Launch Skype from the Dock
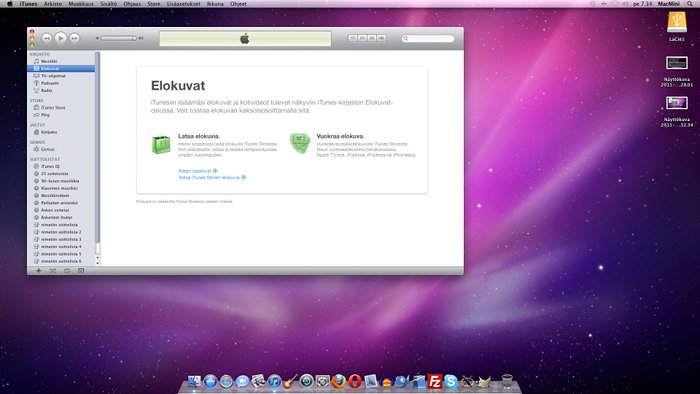Viewport: 700px width, 394px height. point(451,382)
